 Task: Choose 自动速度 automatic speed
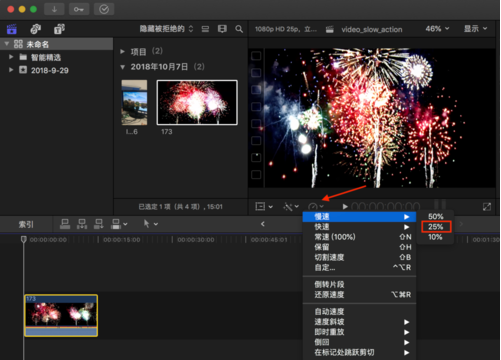pyautogui.click(x=359, y=312)
